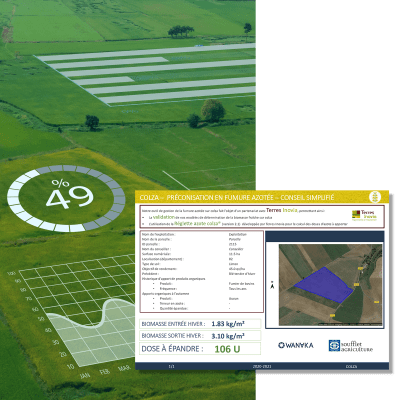Screen dimensions: 400x400
Task: Click the 'validation' highlighted word
Action: [164, 217]
